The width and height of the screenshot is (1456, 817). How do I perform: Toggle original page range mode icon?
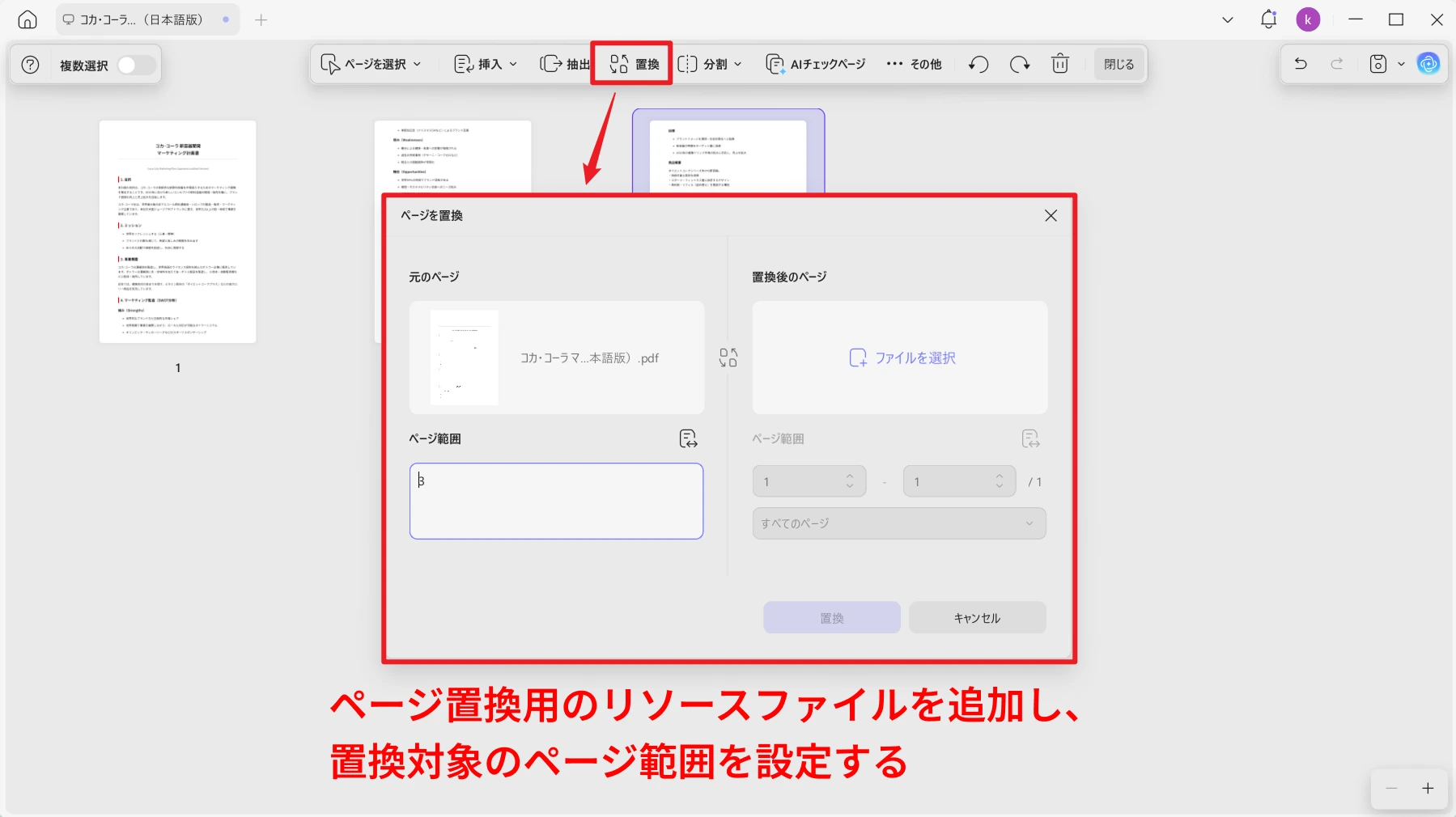pyautogui.click(x=688, y=438)
